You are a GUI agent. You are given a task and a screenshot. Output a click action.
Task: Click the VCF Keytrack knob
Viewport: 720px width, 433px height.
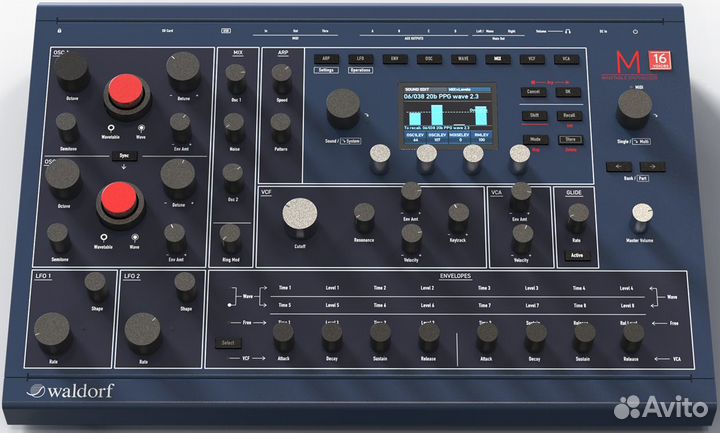tap(458, 218)
